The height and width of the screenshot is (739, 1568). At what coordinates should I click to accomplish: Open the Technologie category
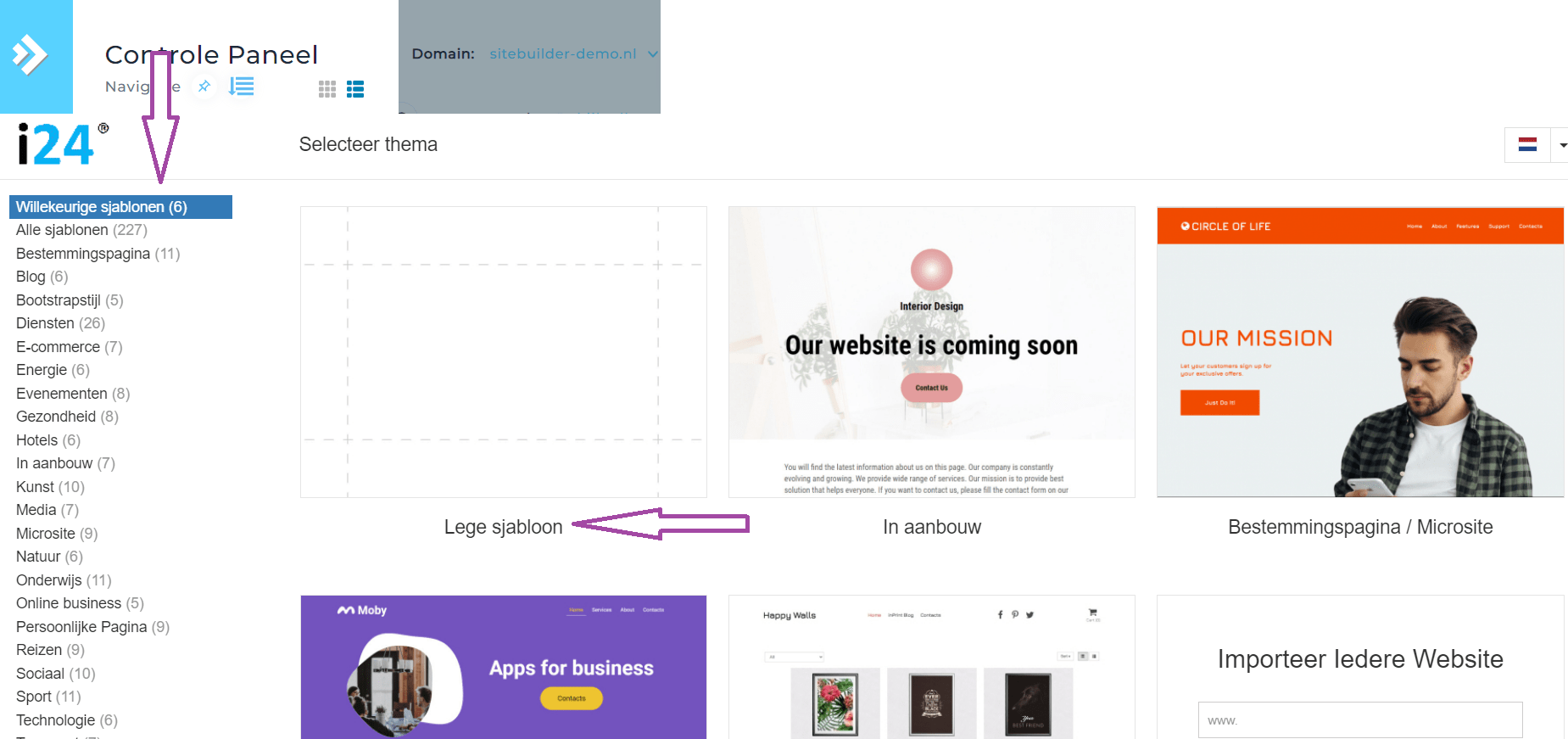pyautogui.click(x=67, y=720)
